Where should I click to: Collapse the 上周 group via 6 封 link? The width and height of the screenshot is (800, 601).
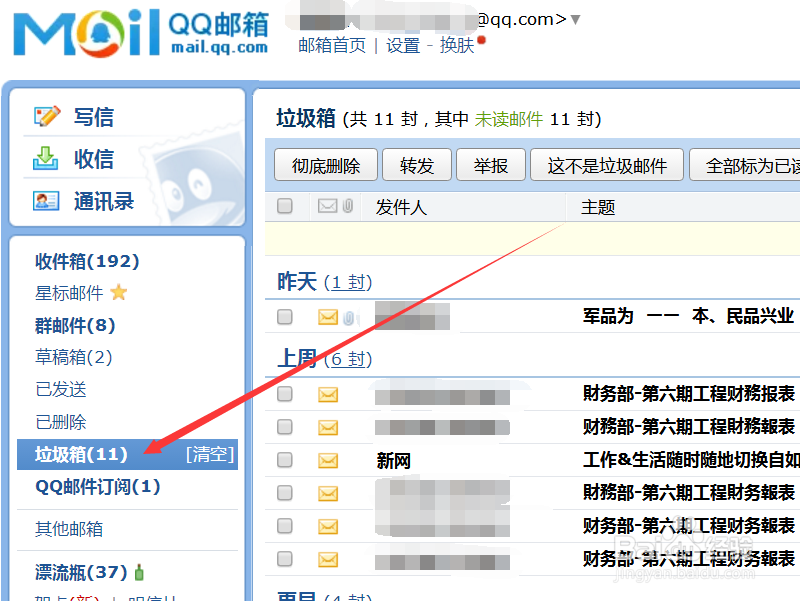coord(348,359)
